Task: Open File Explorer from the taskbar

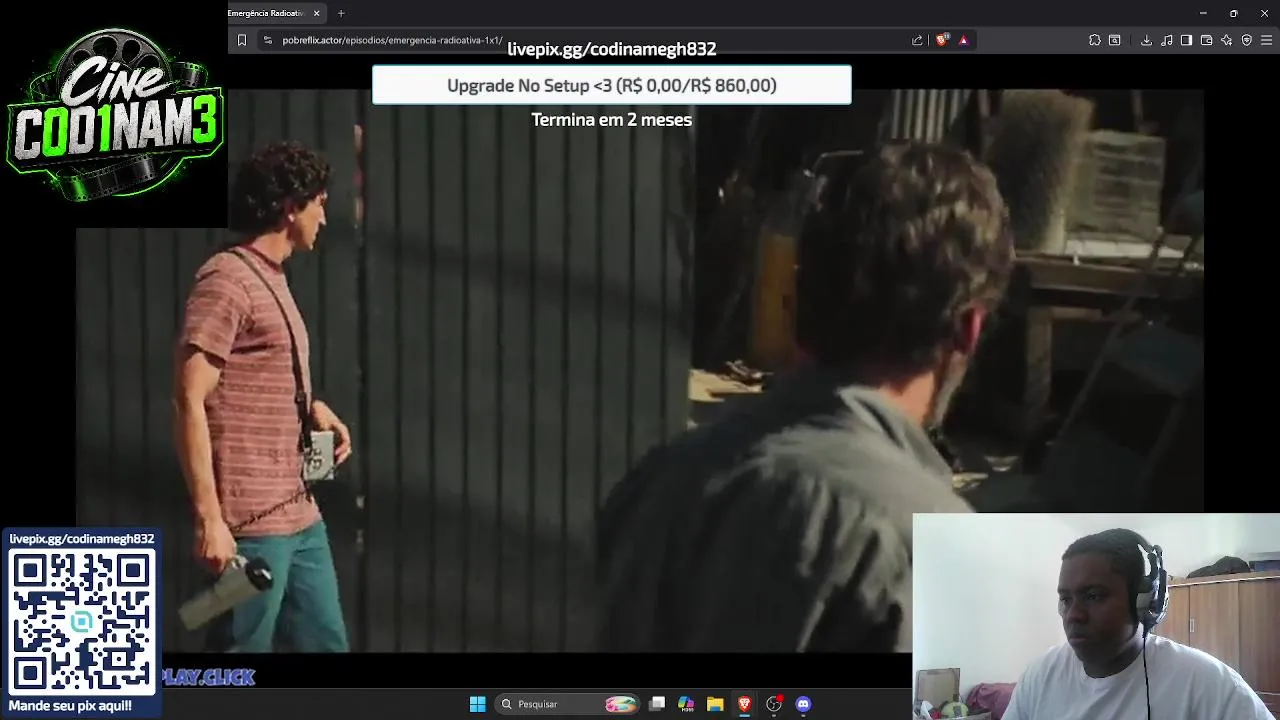Action: click(715, 704)
